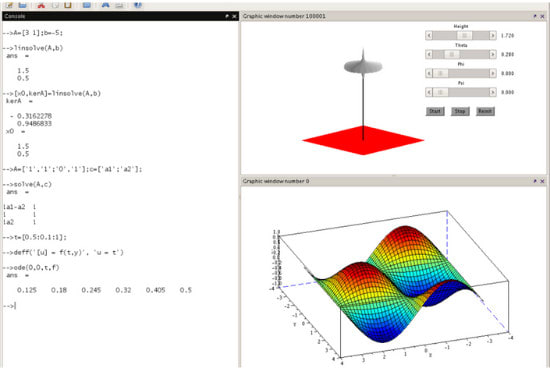This screenshot has height=370, width=550.
Task: Click the Reset button
Action: click(x=485, y=111)
